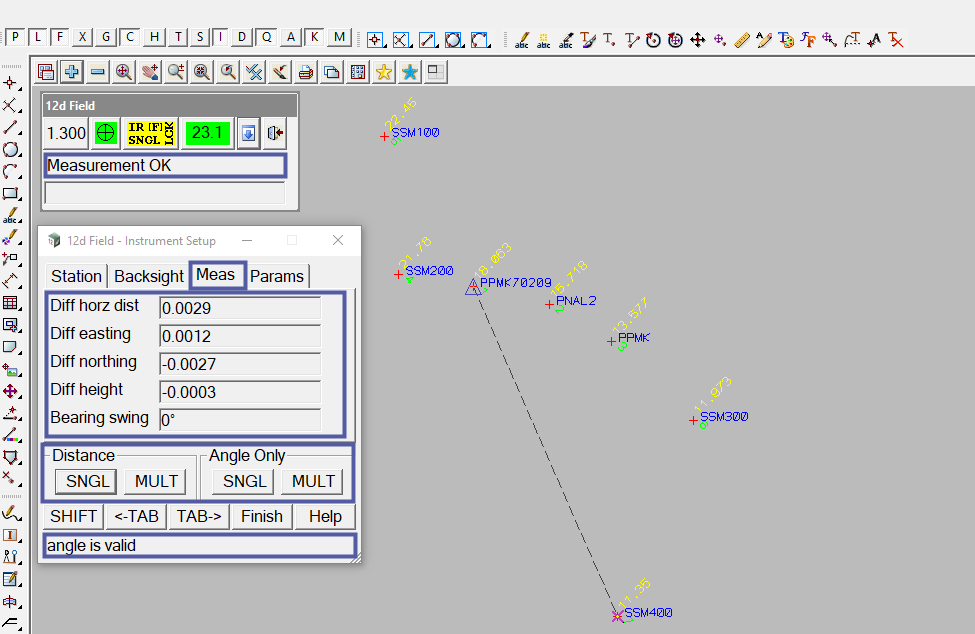Image resolution: width=975 pixels, height=634 pixels.
Task: Click the zoom out minus icon
Action: pyautogui.click(x=98, y=71)
